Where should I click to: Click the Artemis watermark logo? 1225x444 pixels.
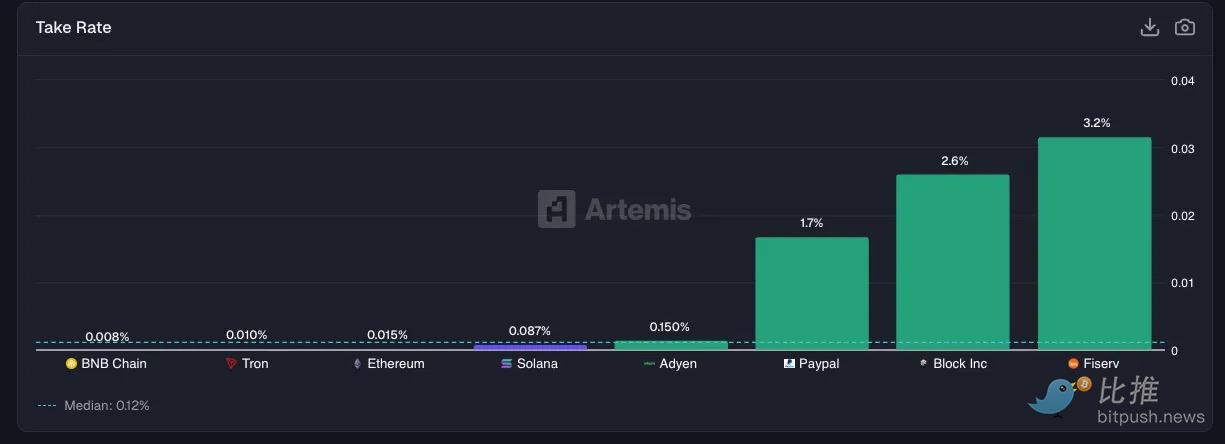click(614, 209)
